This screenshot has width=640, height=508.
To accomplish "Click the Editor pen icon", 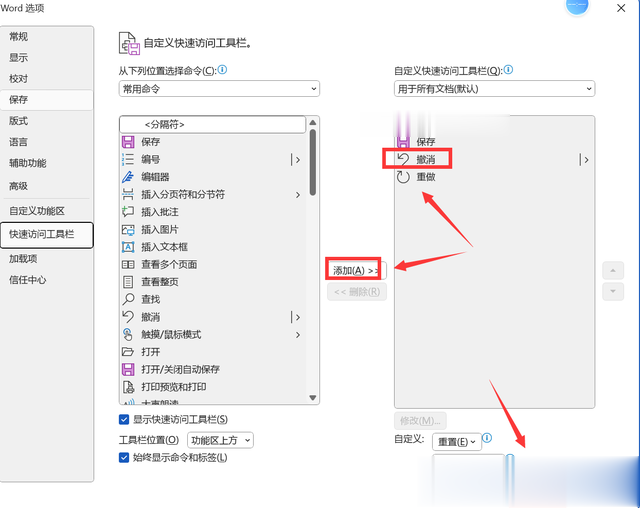I will pos(128,177).
